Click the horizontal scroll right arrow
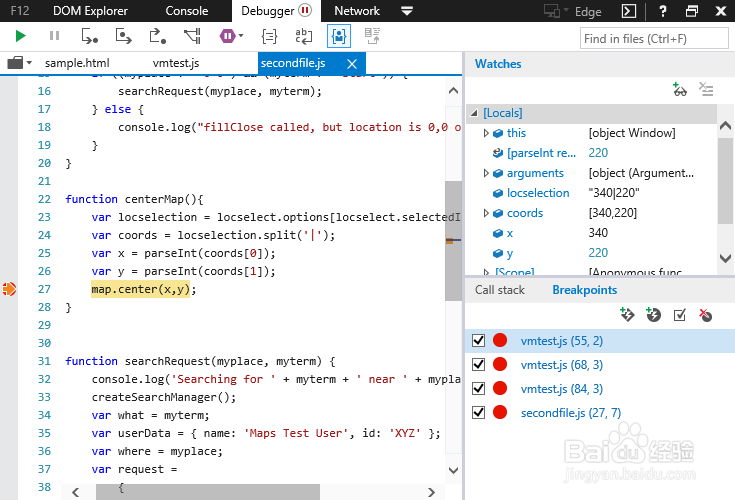The width and height of the screenshot is (735, 500). click(x=431, y=492)
